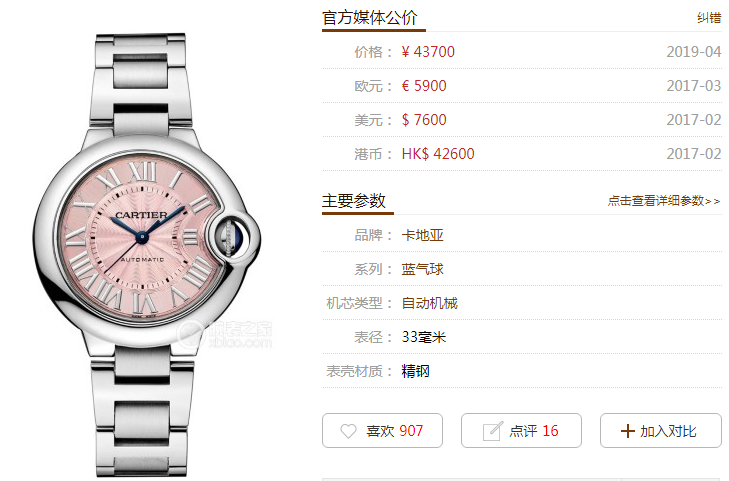Open 点击查看详细参数 detailed specs link
The height and width of the screenshot is (481, 729).
[x=664, y=201]
